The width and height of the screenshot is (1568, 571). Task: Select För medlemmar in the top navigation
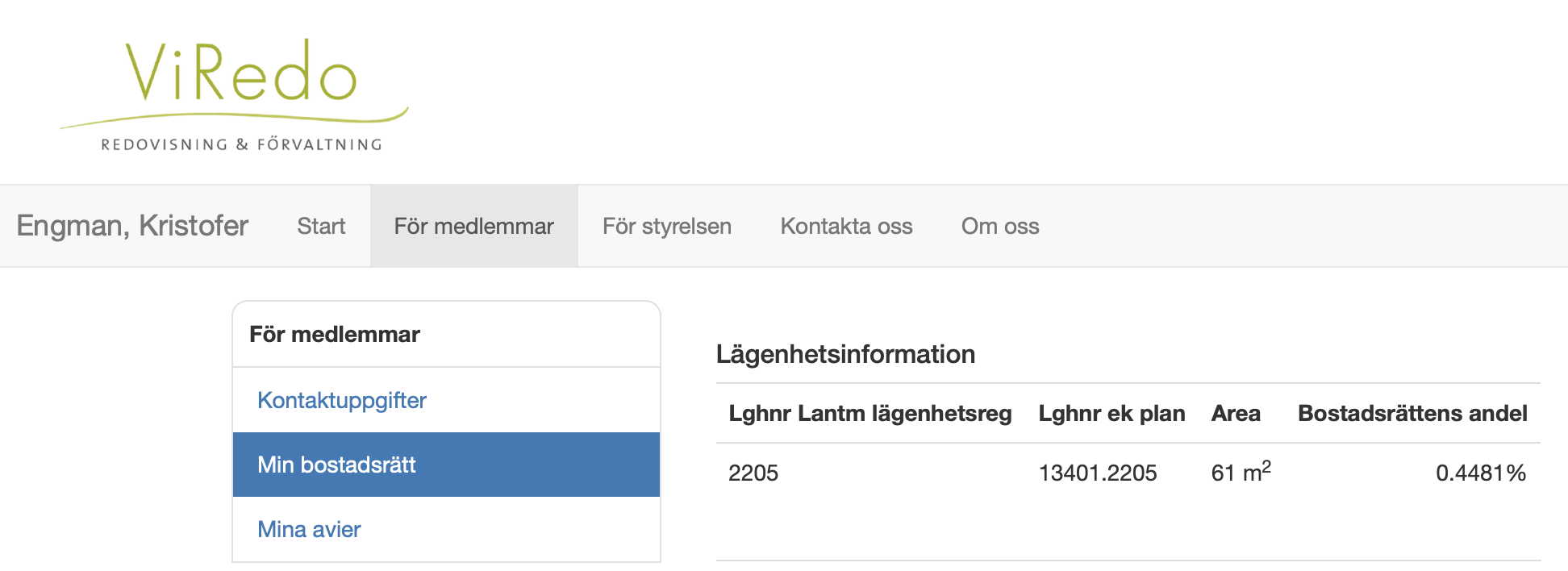pyautogui.click(x=473, y=227)
